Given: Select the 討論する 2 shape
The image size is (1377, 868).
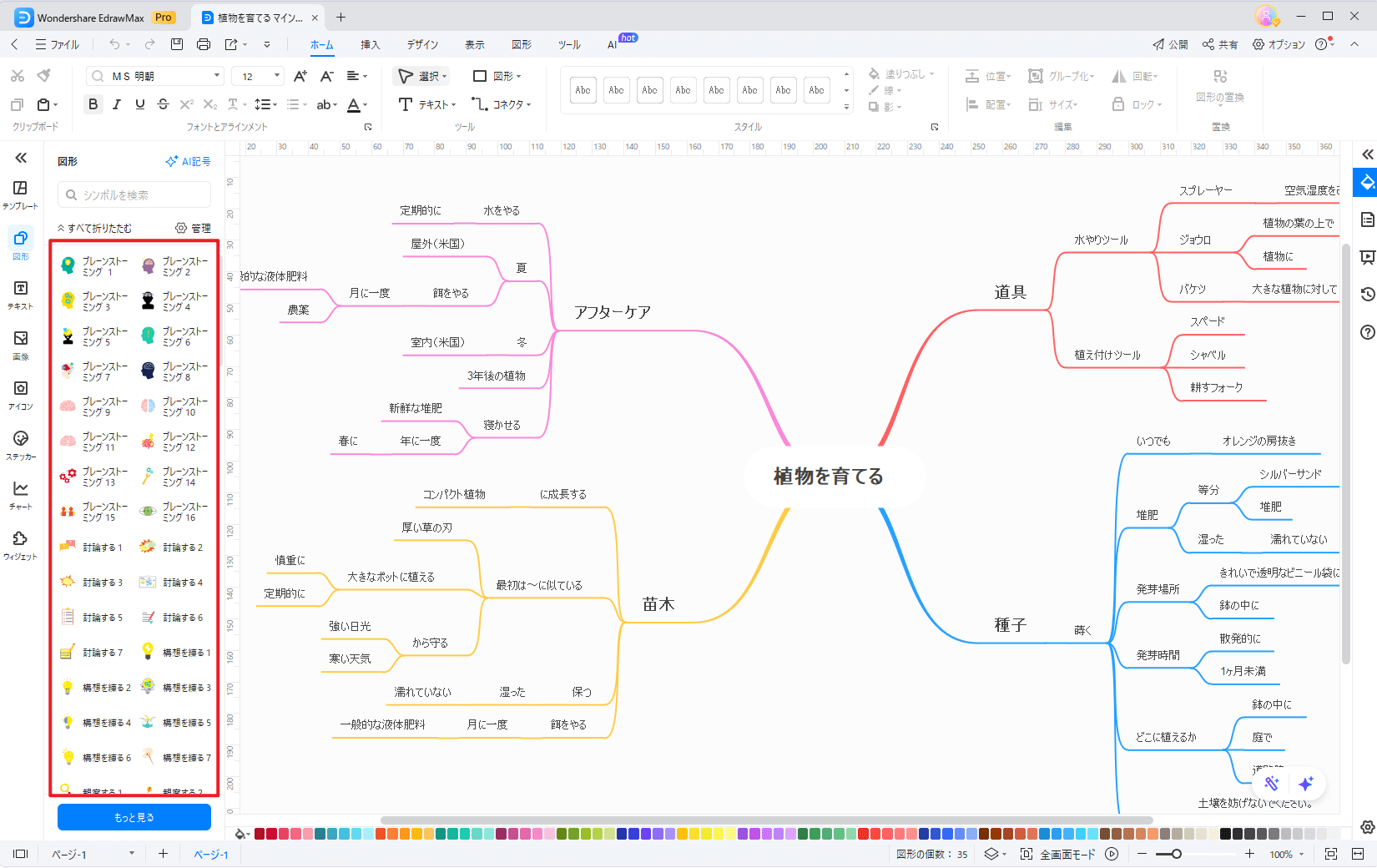Looking at the screenshot, I should 173,548.
